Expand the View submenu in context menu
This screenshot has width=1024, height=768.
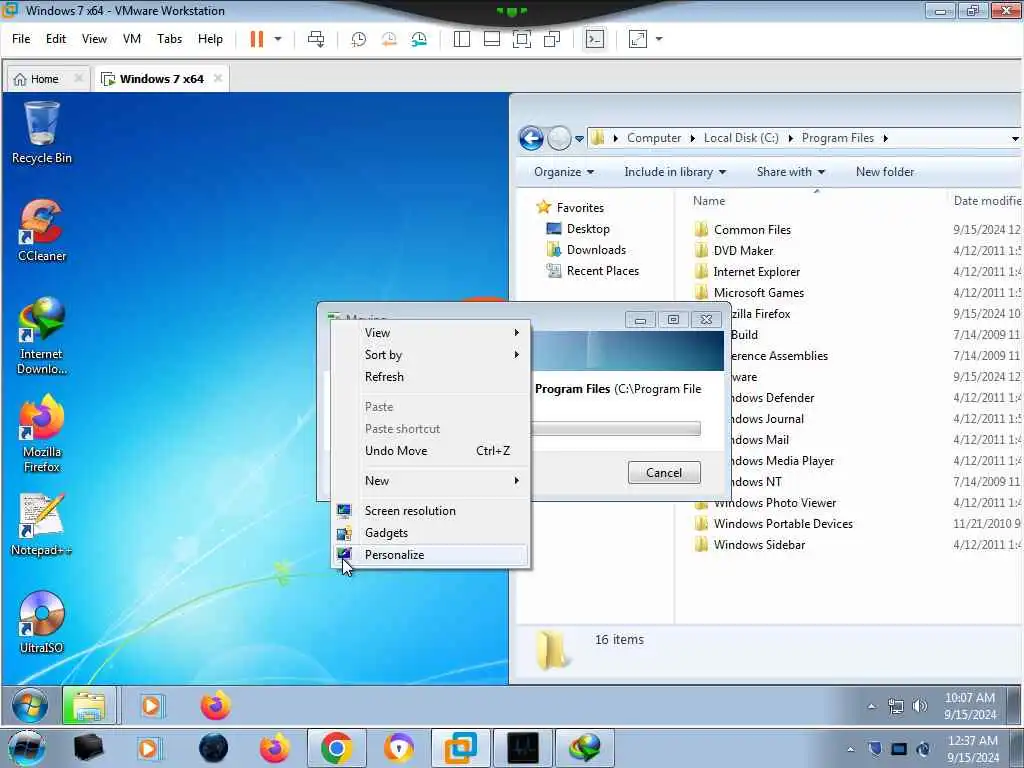[x=432, y=332]
